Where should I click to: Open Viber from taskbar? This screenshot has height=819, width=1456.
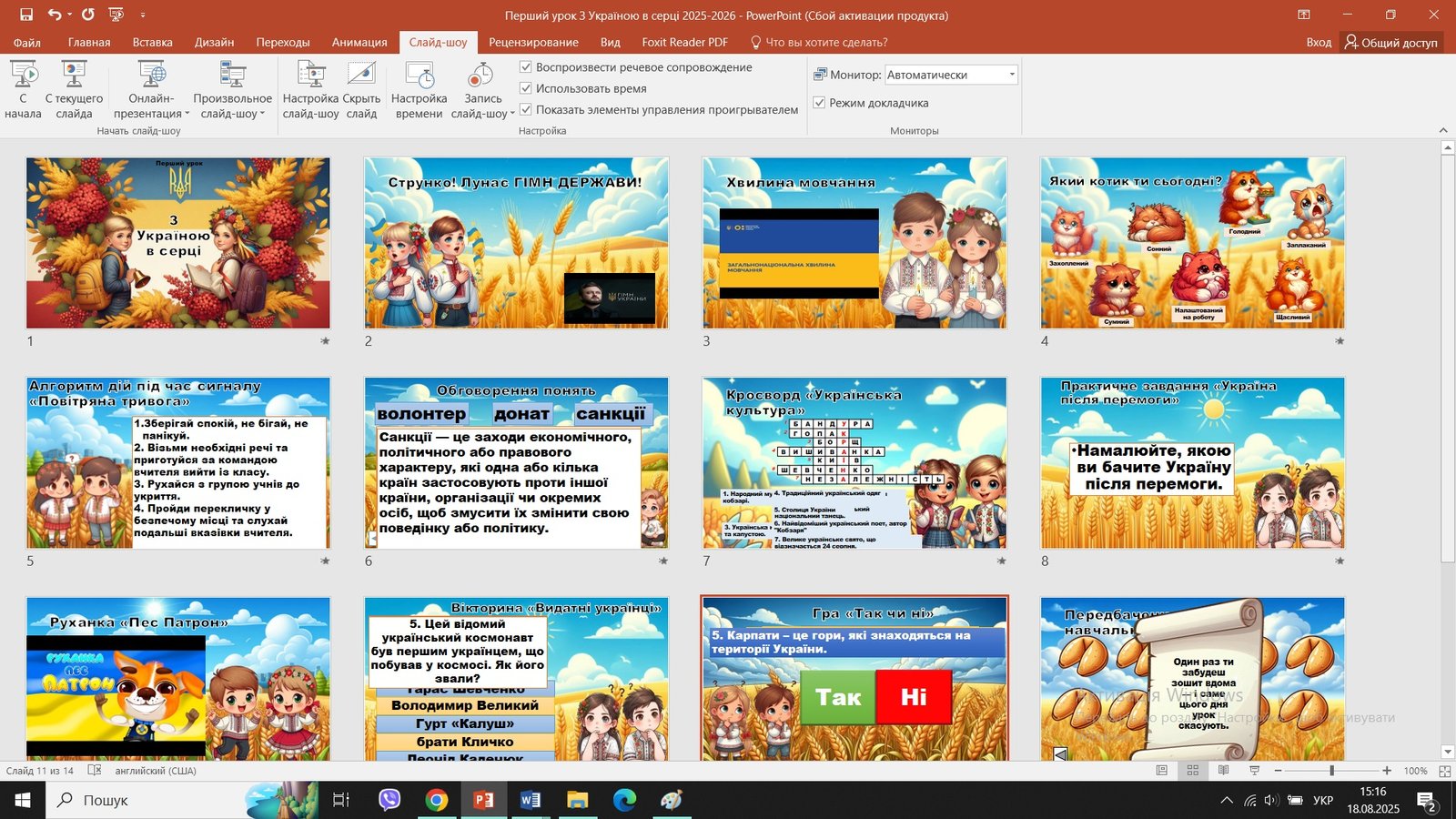[389, 800]
